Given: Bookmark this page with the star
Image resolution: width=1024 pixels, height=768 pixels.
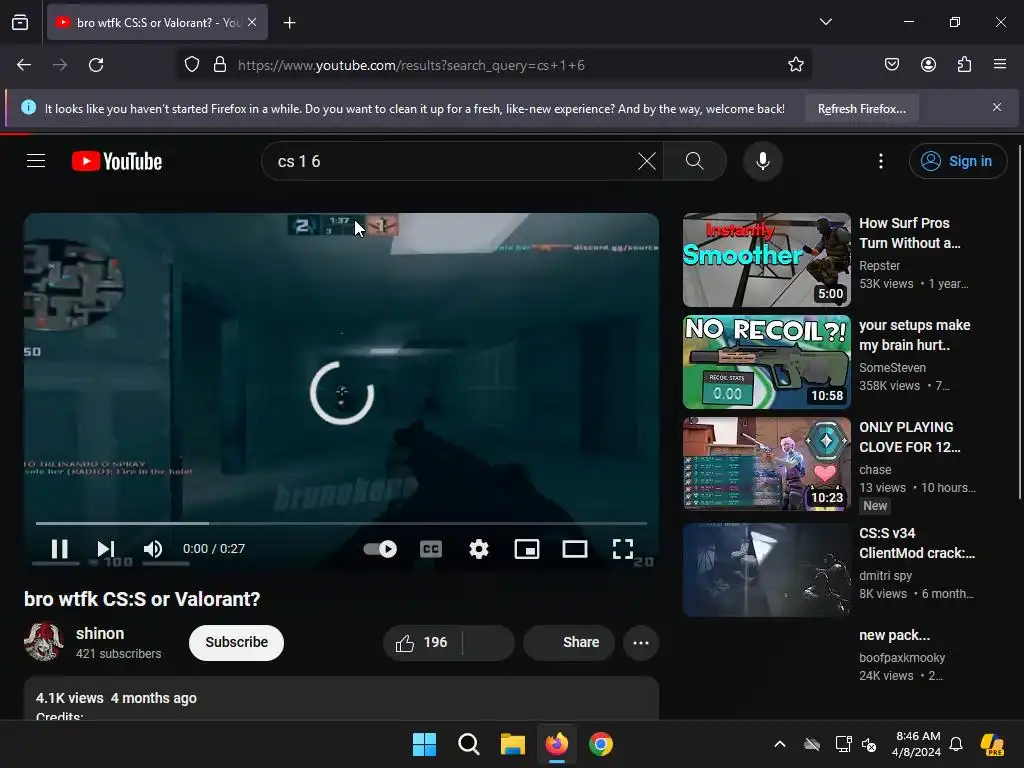Looking at the screenshot, I should point(795,65).
